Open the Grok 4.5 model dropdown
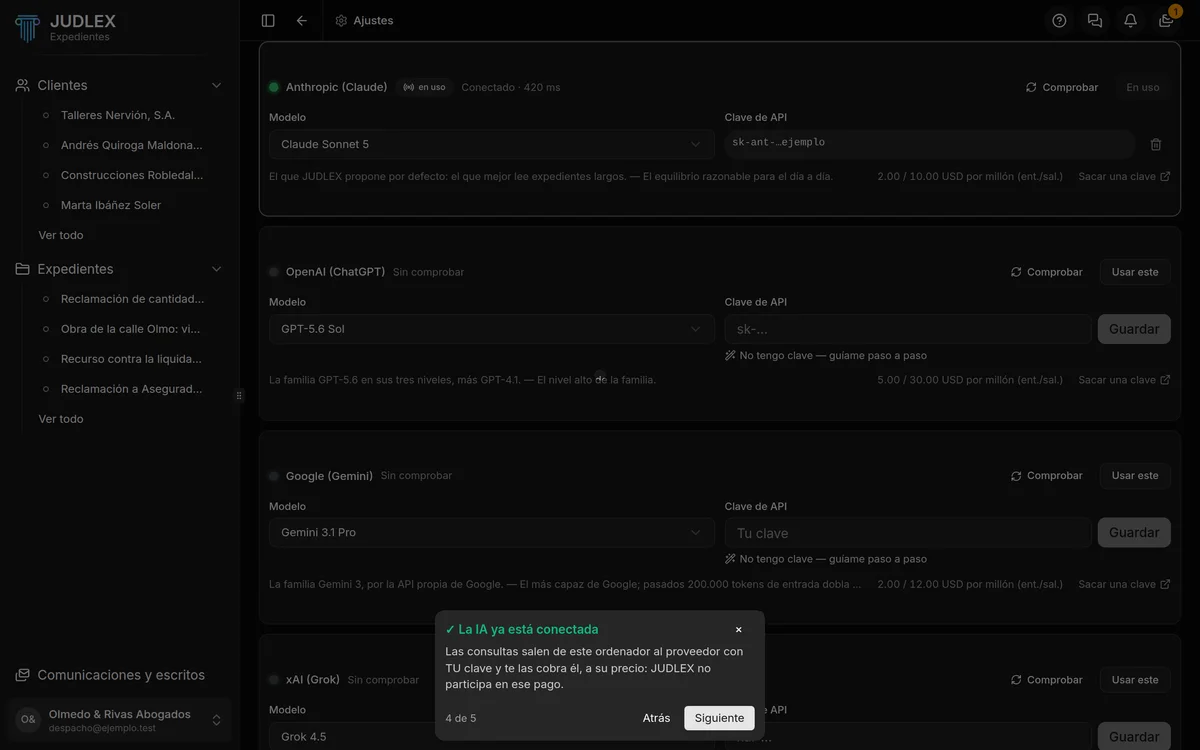1200x750 pixels. pyautogui.click(x=492, y=737)
